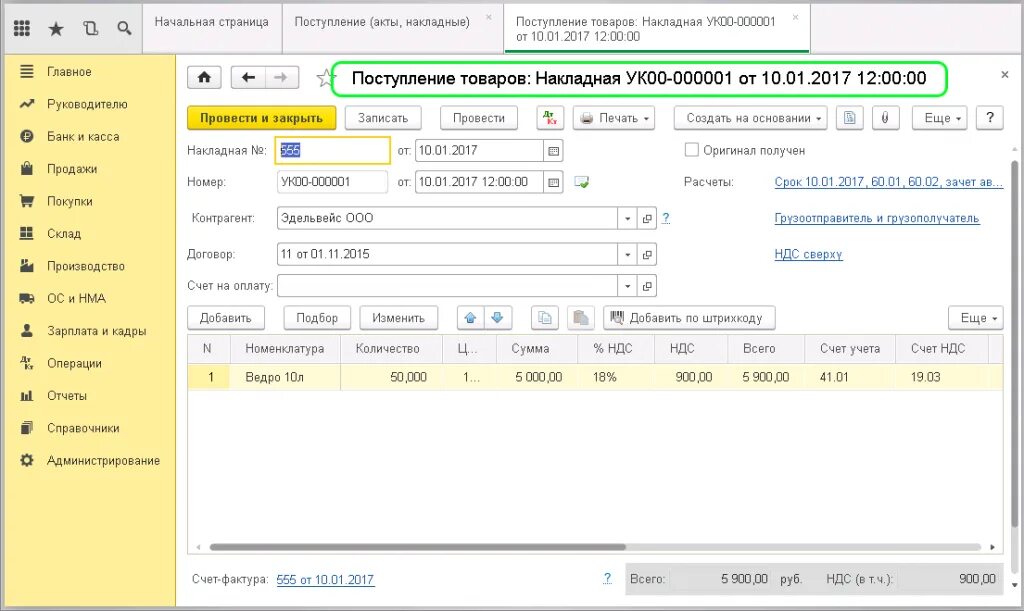Click Подбор button

[317, 318]
